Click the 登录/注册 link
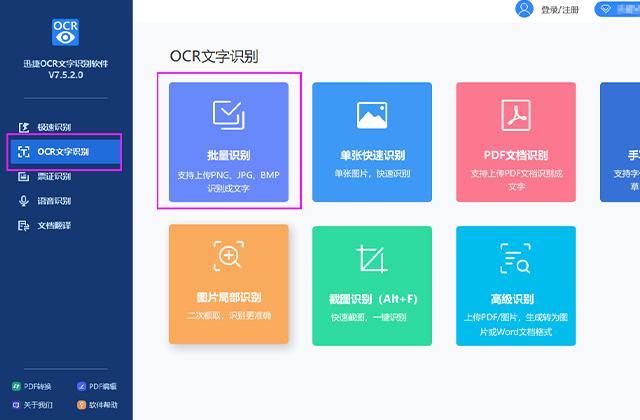This screenshot has height=420, width=640. click(560, 10)
